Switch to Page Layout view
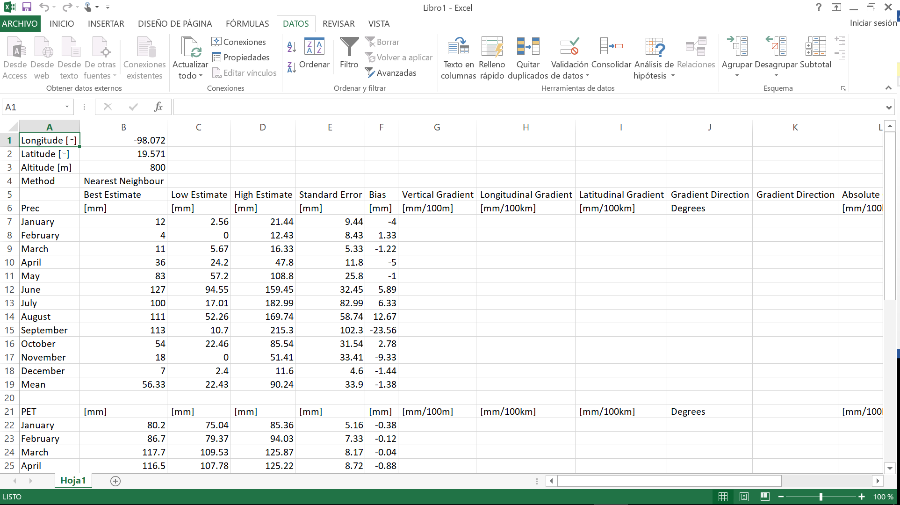Viewport: 900px width, 505px height. coord(744,496)
